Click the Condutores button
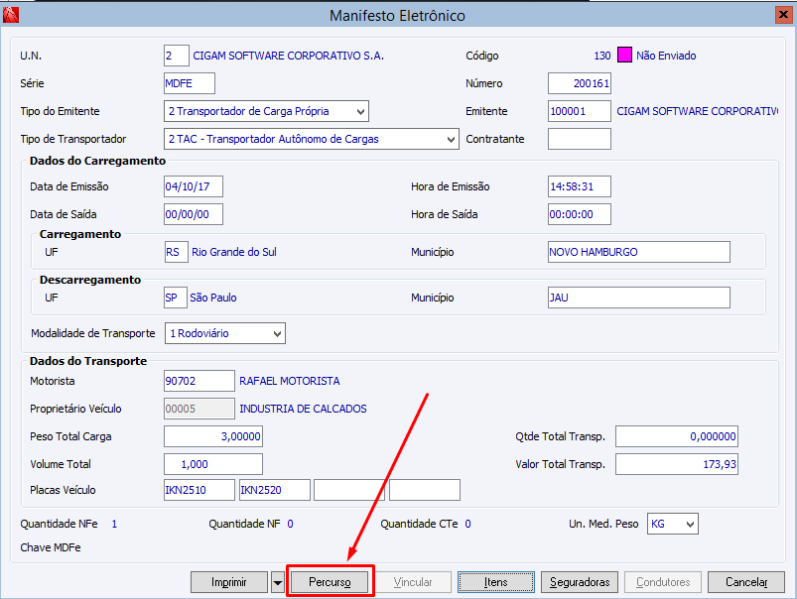 [x=663, y=582]
